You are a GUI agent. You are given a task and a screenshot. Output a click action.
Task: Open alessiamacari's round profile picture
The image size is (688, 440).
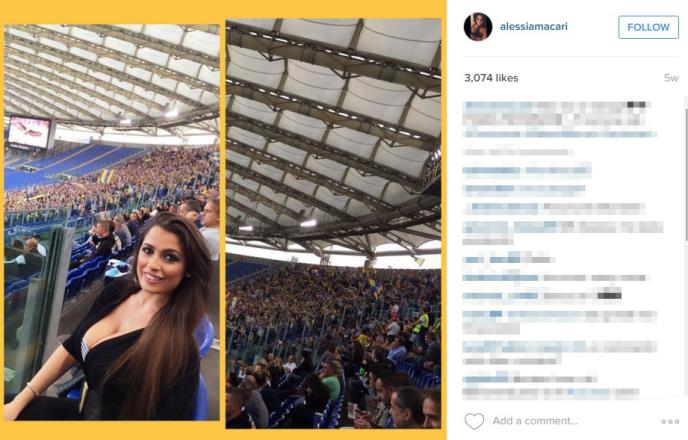(477, 27)
